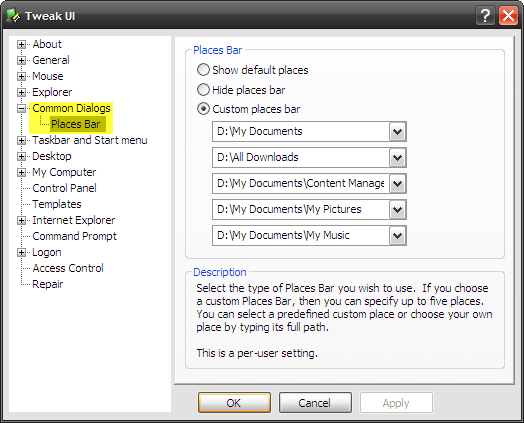The width and height of the screenshot is (524, 423).
Task: Expand the Internet Explorer tree node
Action: click(21, 221)
